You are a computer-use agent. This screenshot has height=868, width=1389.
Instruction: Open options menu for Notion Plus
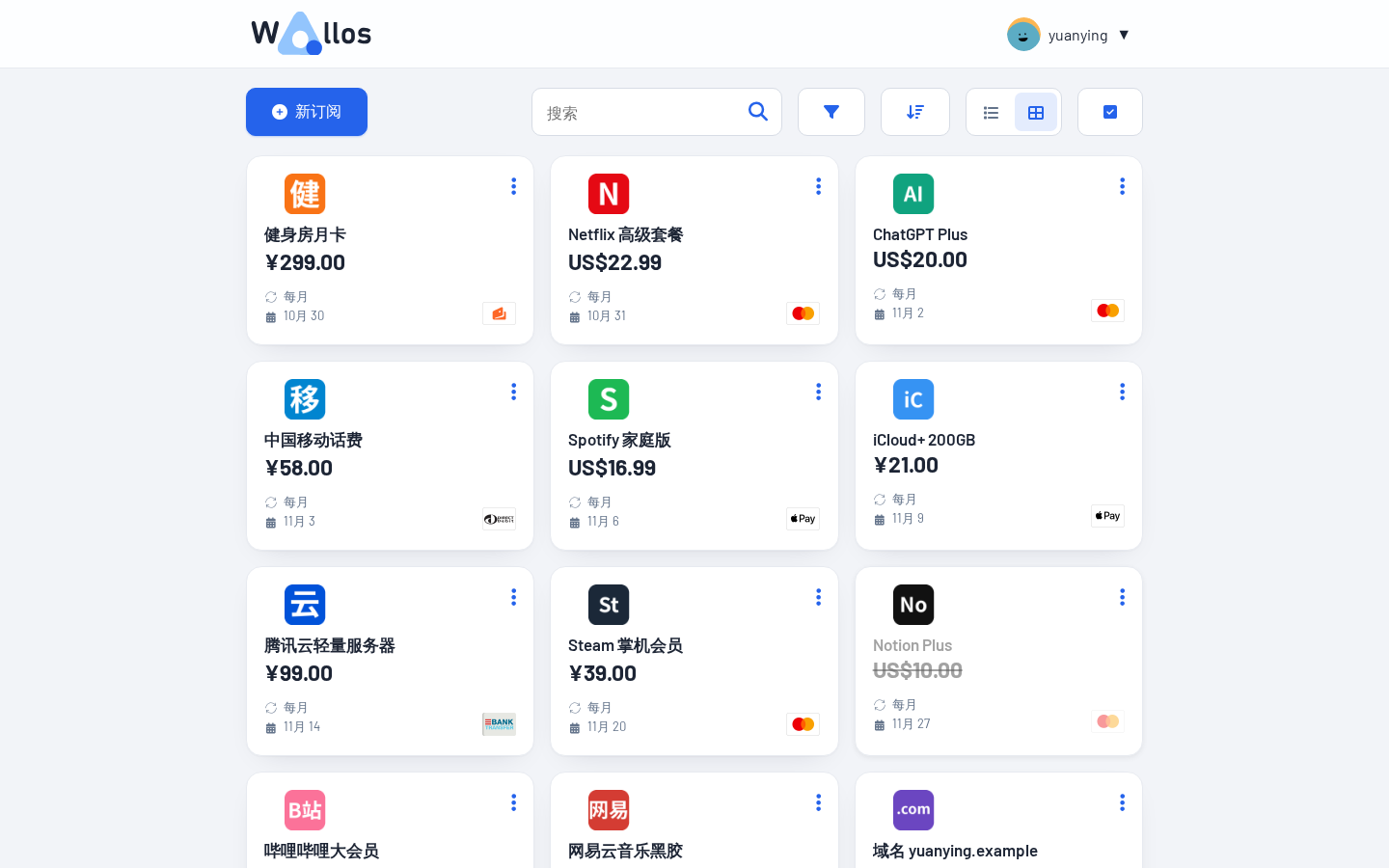[x=1123, y=597]
